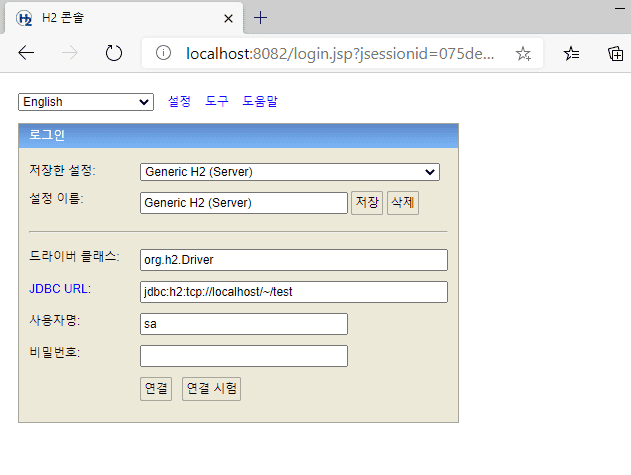Go back with the browser back arrow
Viewport: 631px width, 475px height.
[x=26, y=53]
